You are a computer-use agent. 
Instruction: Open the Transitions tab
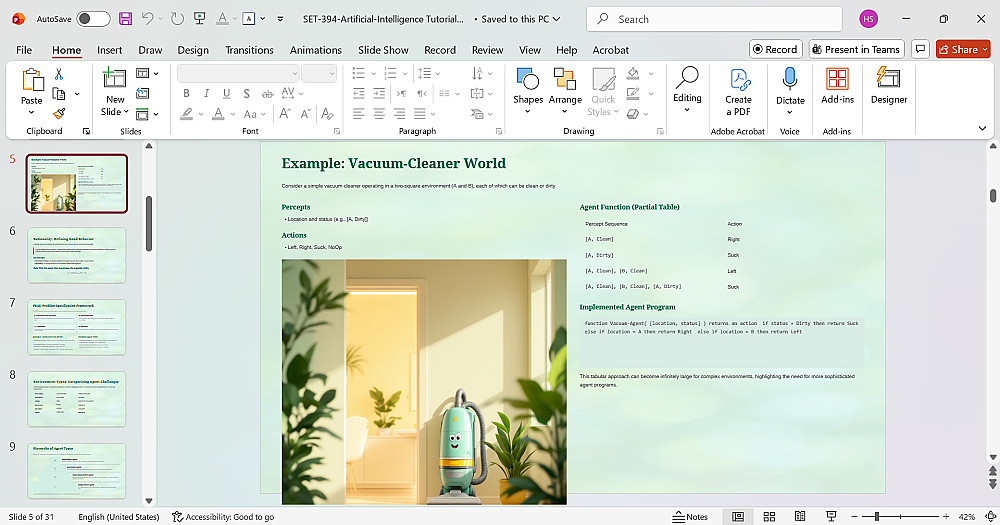coord(249,50)
